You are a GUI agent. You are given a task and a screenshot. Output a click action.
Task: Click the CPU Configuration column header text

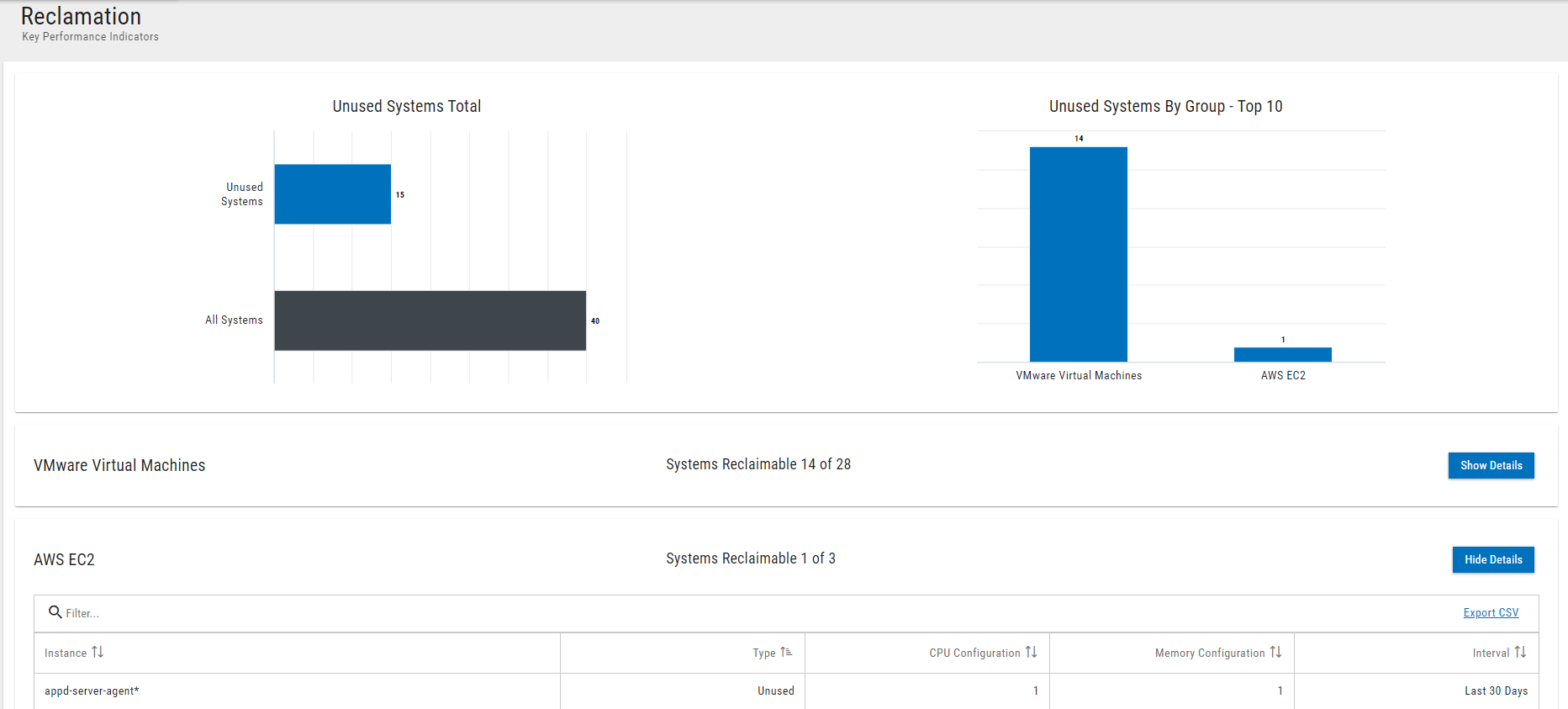click(974, 653)
